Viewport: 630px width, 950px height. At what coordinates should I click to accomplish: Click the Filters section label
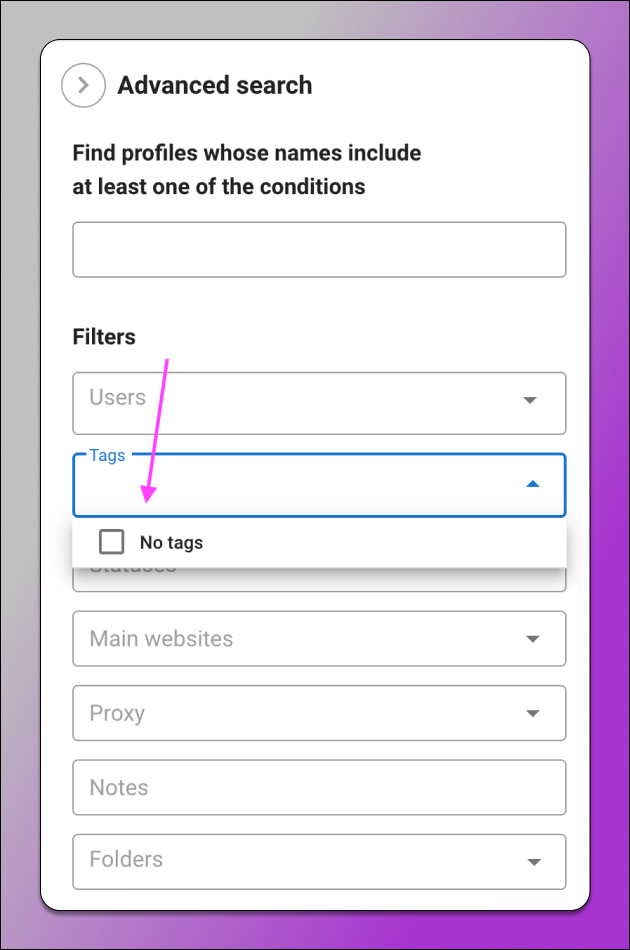click(x=104, y=337)
